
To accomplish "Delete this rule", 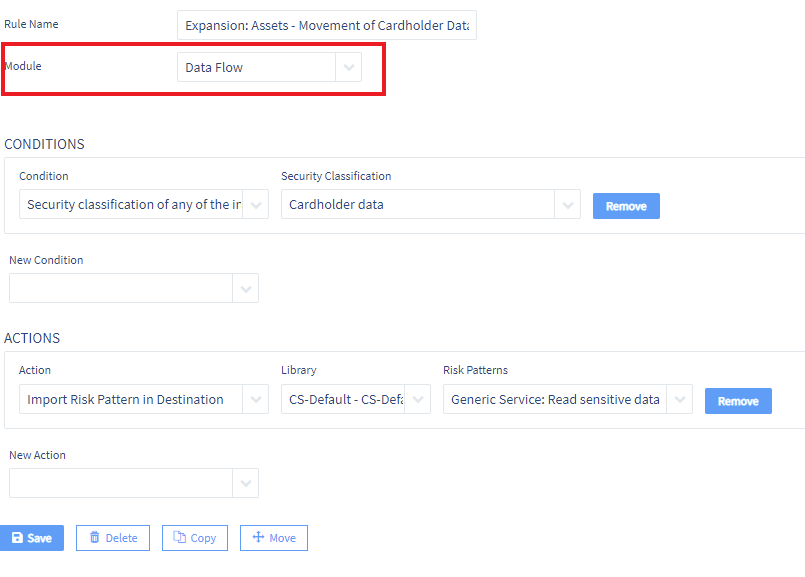I will click(112, 537).
